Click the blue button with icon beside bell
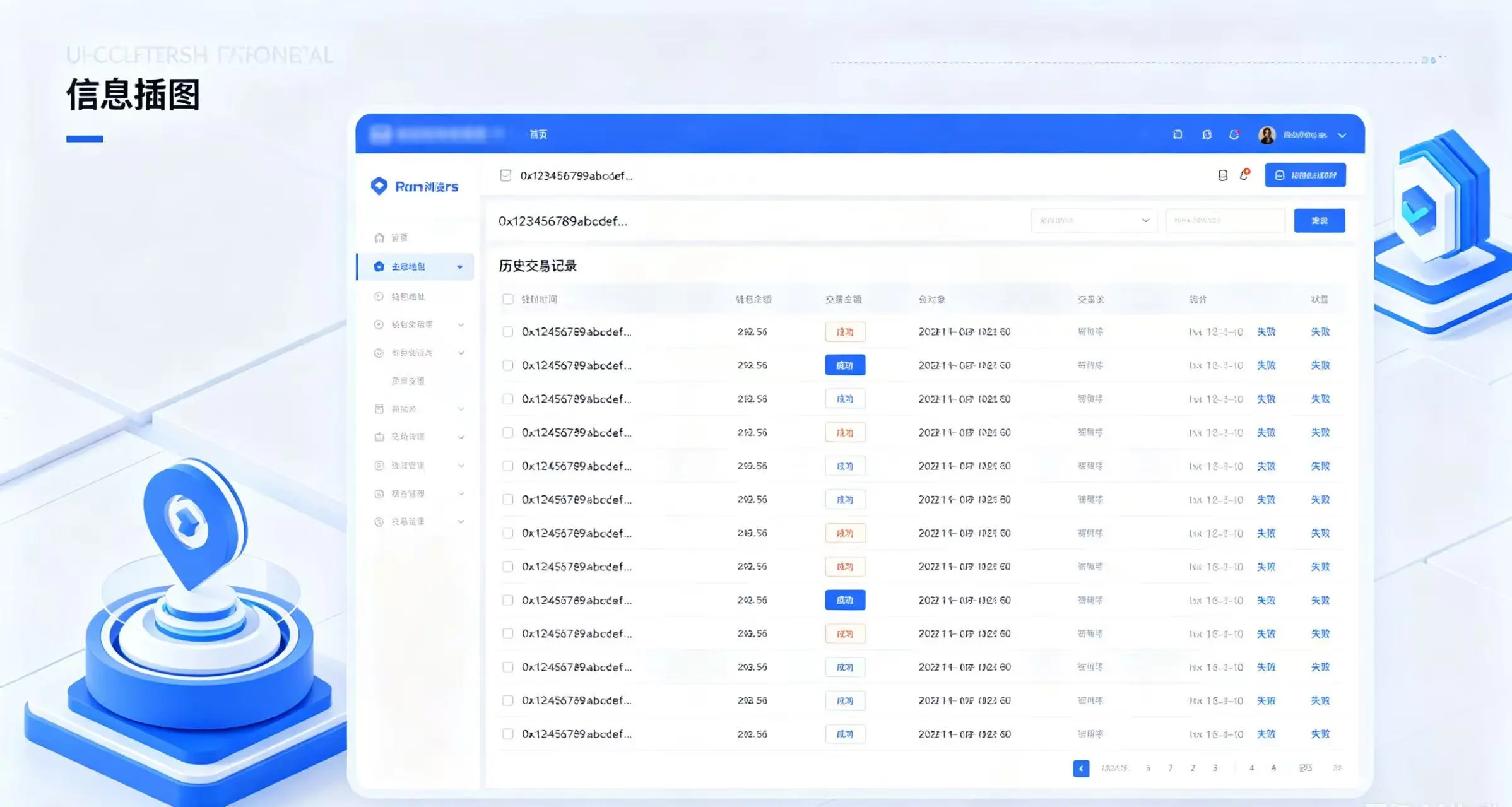Viewport: 1512px width, 807px height. [1305, 175]
